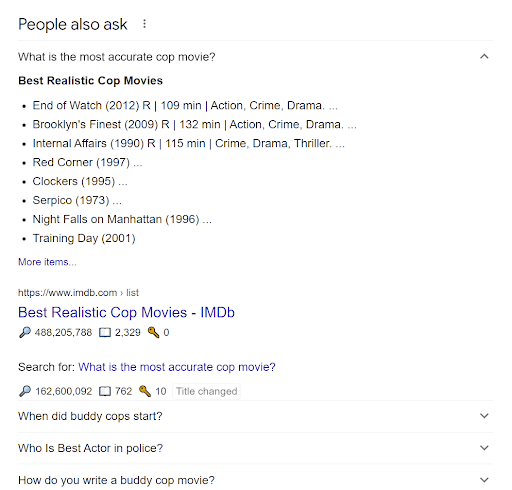The image size is (512, 490).
Task: Click the magnifier icon next to 162,600,092
Action: (x=25, y=391)
